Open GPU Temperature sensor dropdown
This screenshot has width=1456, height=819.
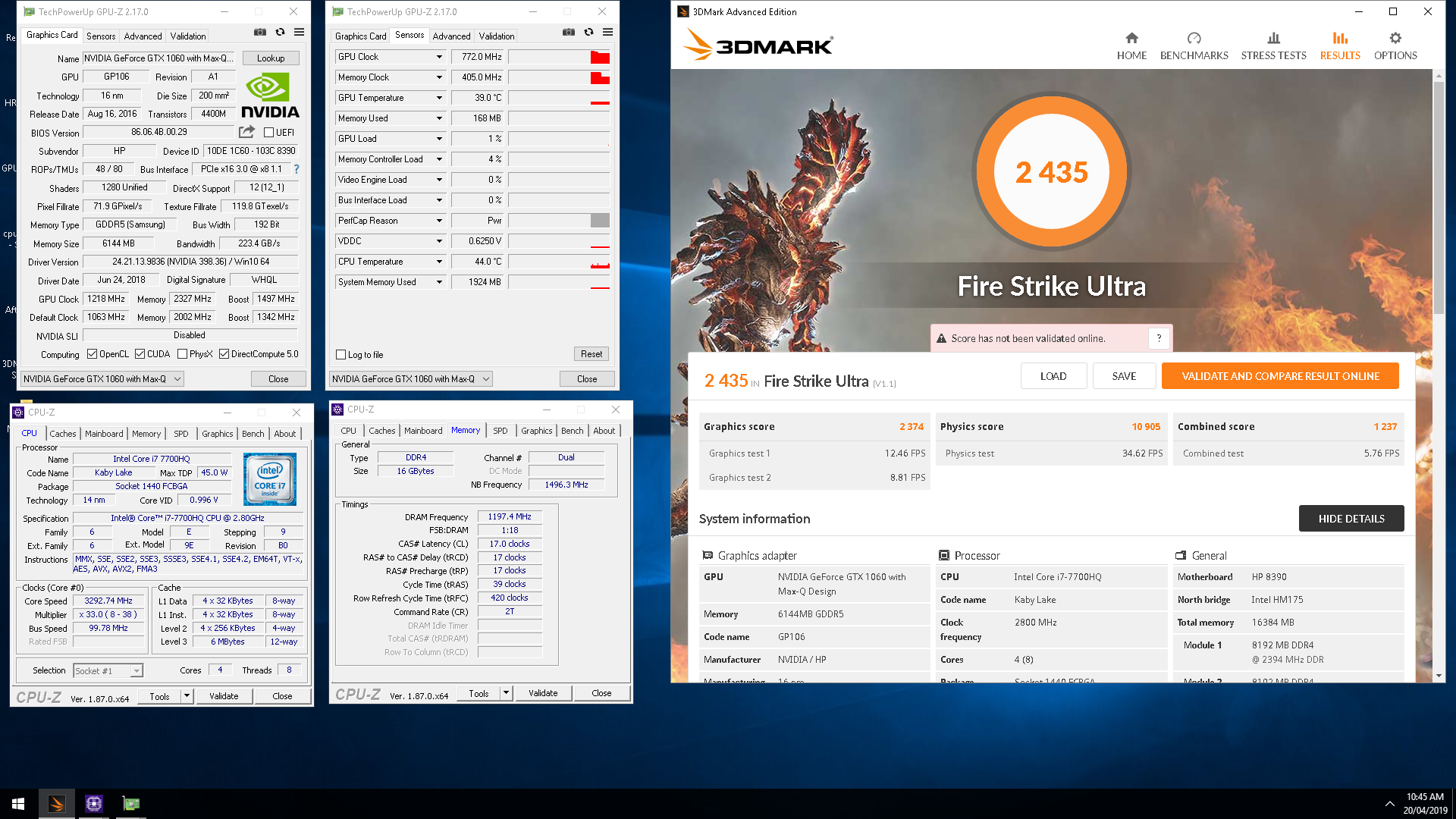[x=438, y=98]
